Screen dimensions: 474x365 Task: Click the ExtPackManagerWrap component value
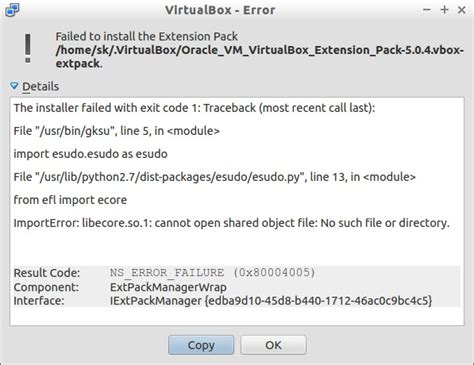click(x=168, y=287)
